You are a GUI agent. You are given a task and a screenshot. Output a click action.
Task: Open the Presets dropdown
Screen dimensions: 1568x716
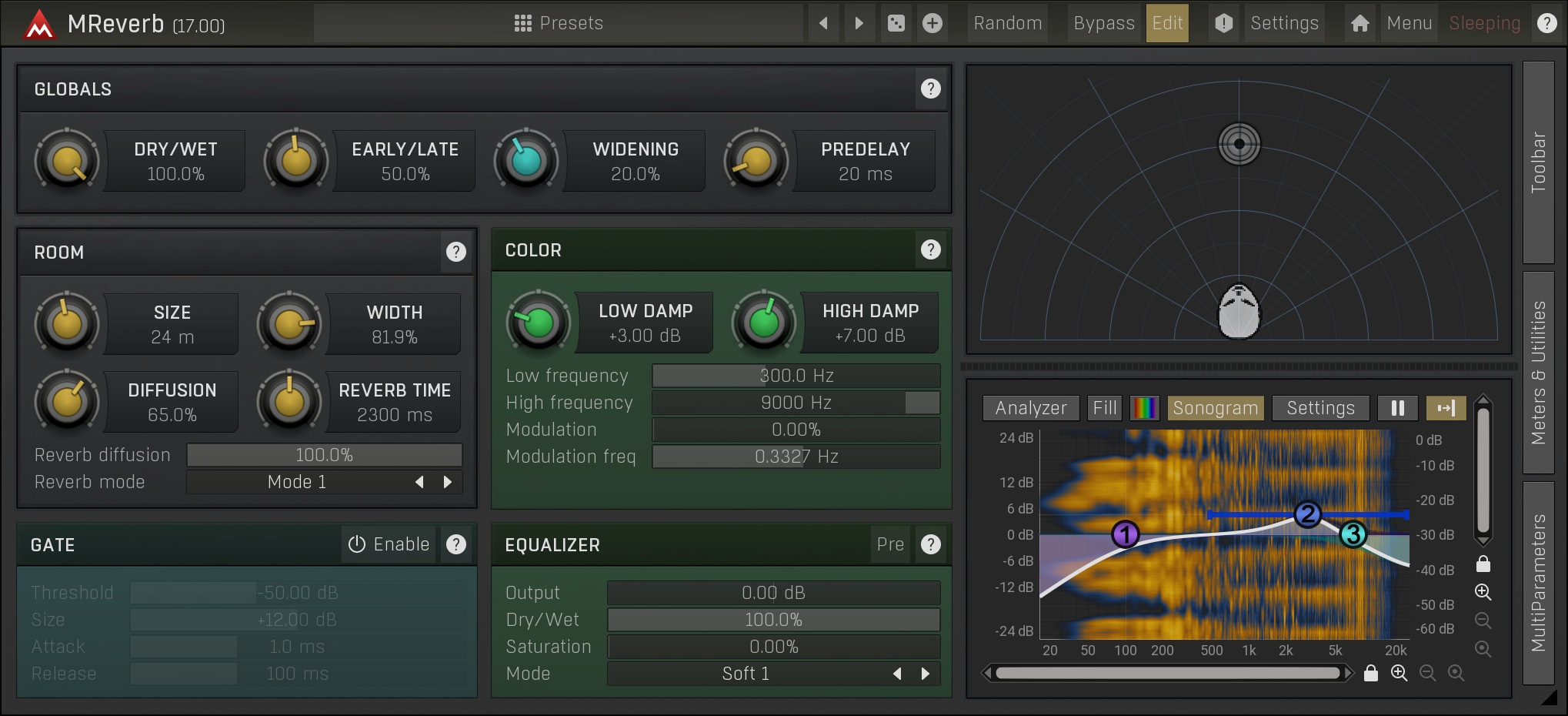pyautogui.click(x=559, y=23)
